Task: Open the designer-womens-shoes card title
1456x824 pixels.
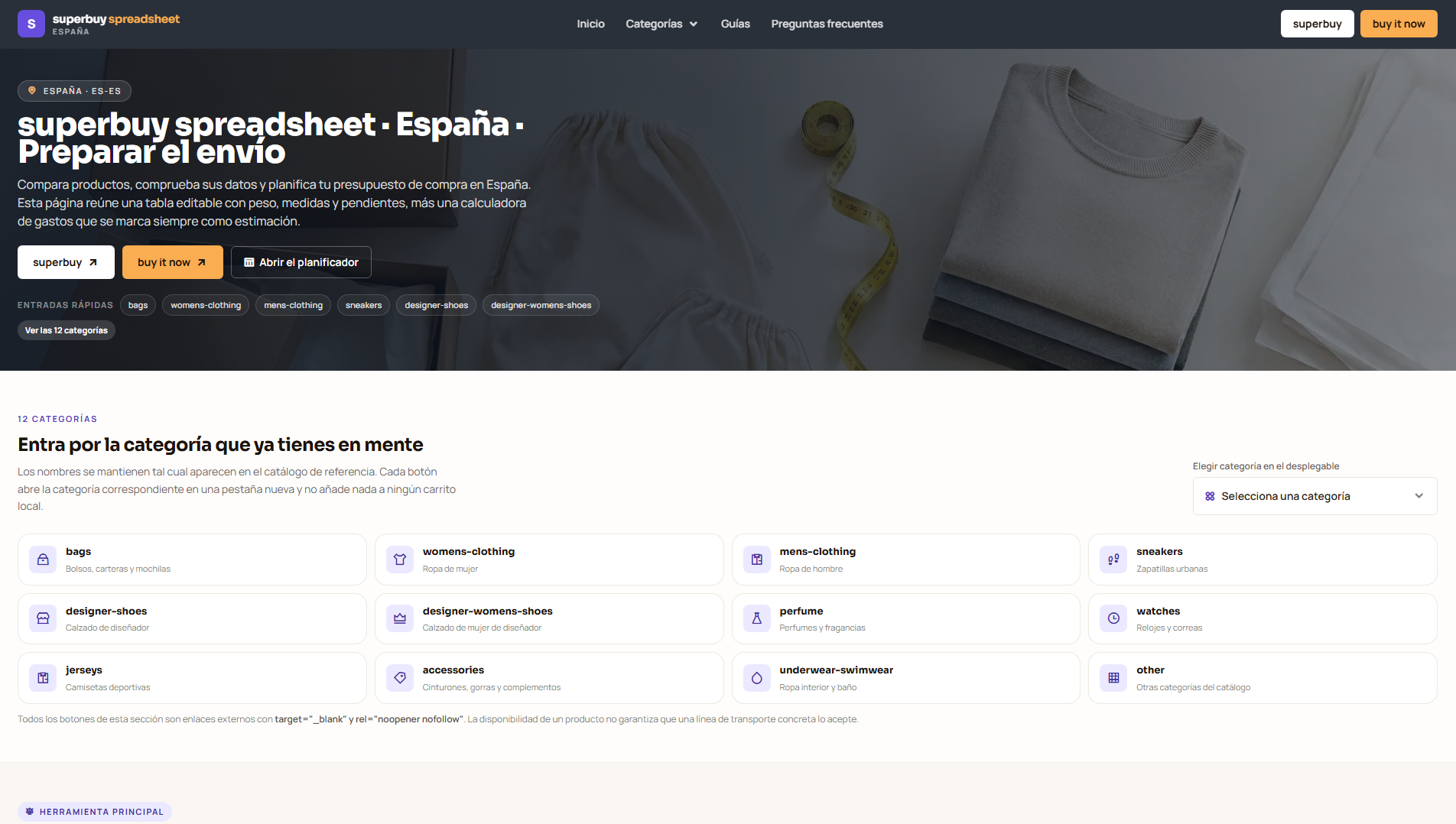Action: click(x=487, y=611)
